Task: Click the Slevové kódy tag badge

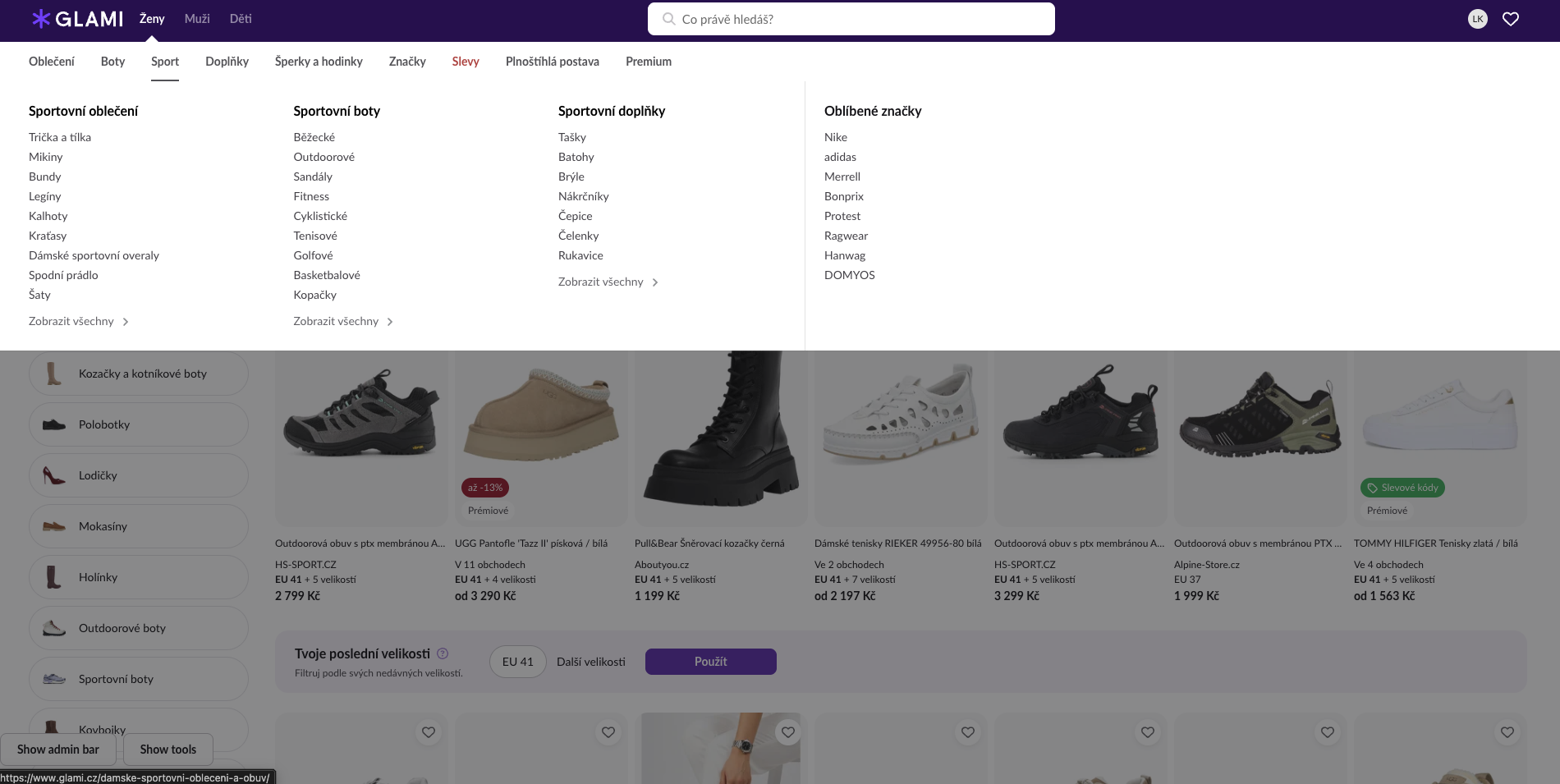Action: click(x=1402, y=488)
